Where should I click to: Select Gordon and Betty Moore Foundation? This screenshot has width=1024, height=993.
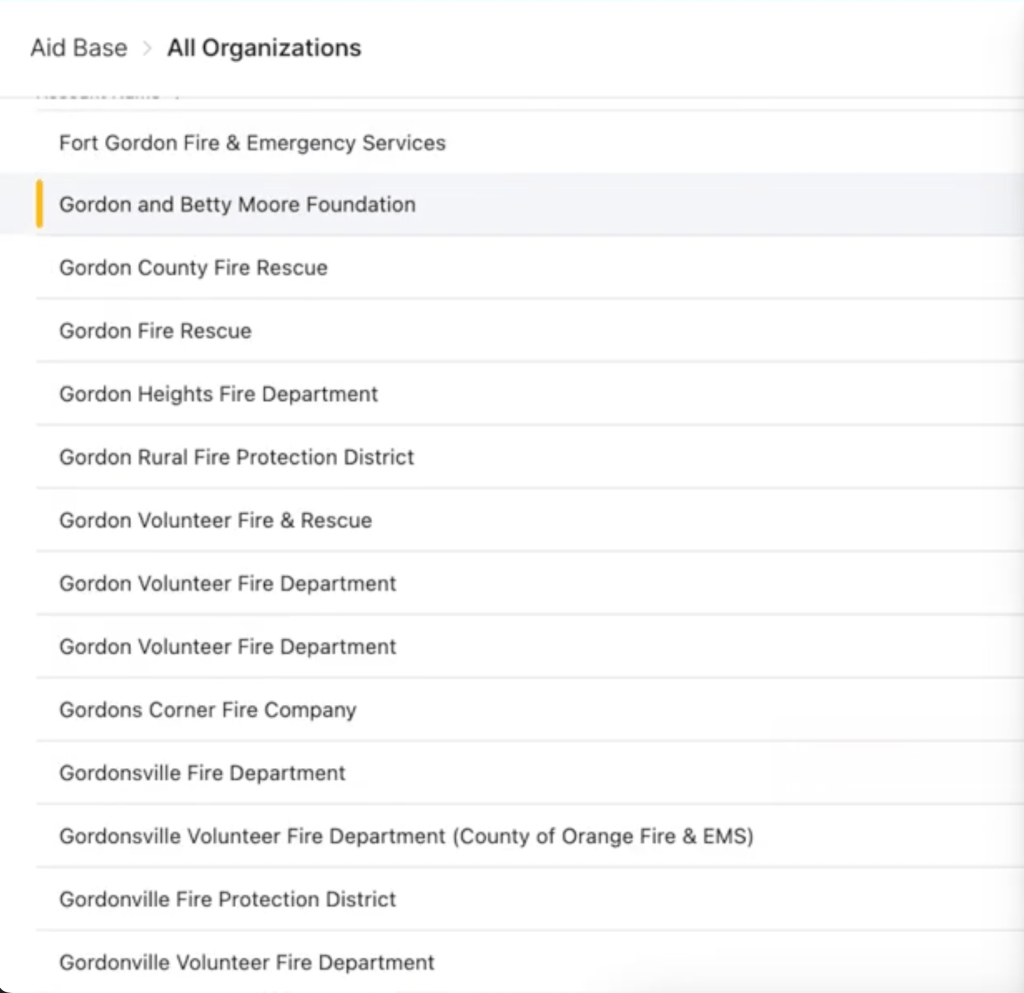pyautogui.click(x=237, y=204)
